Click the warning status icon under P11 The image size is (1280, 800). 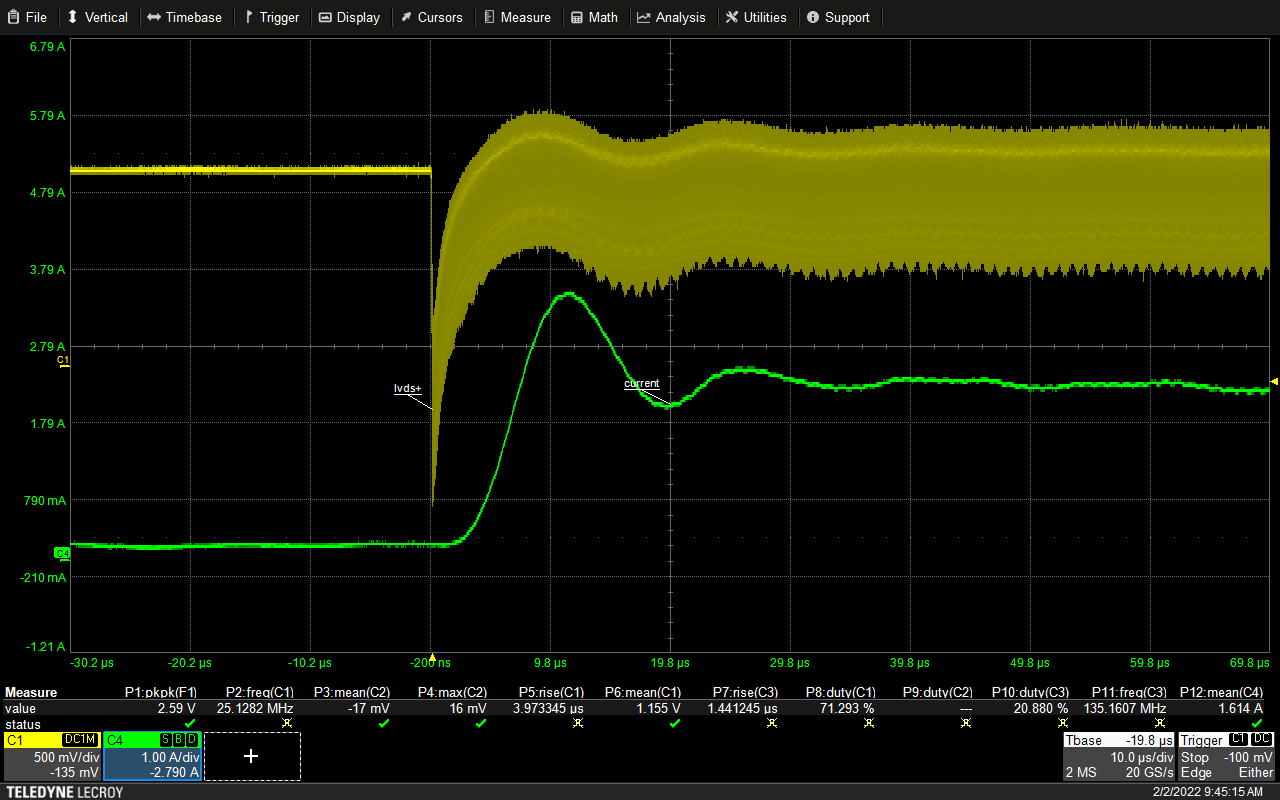click(1160, 722)
